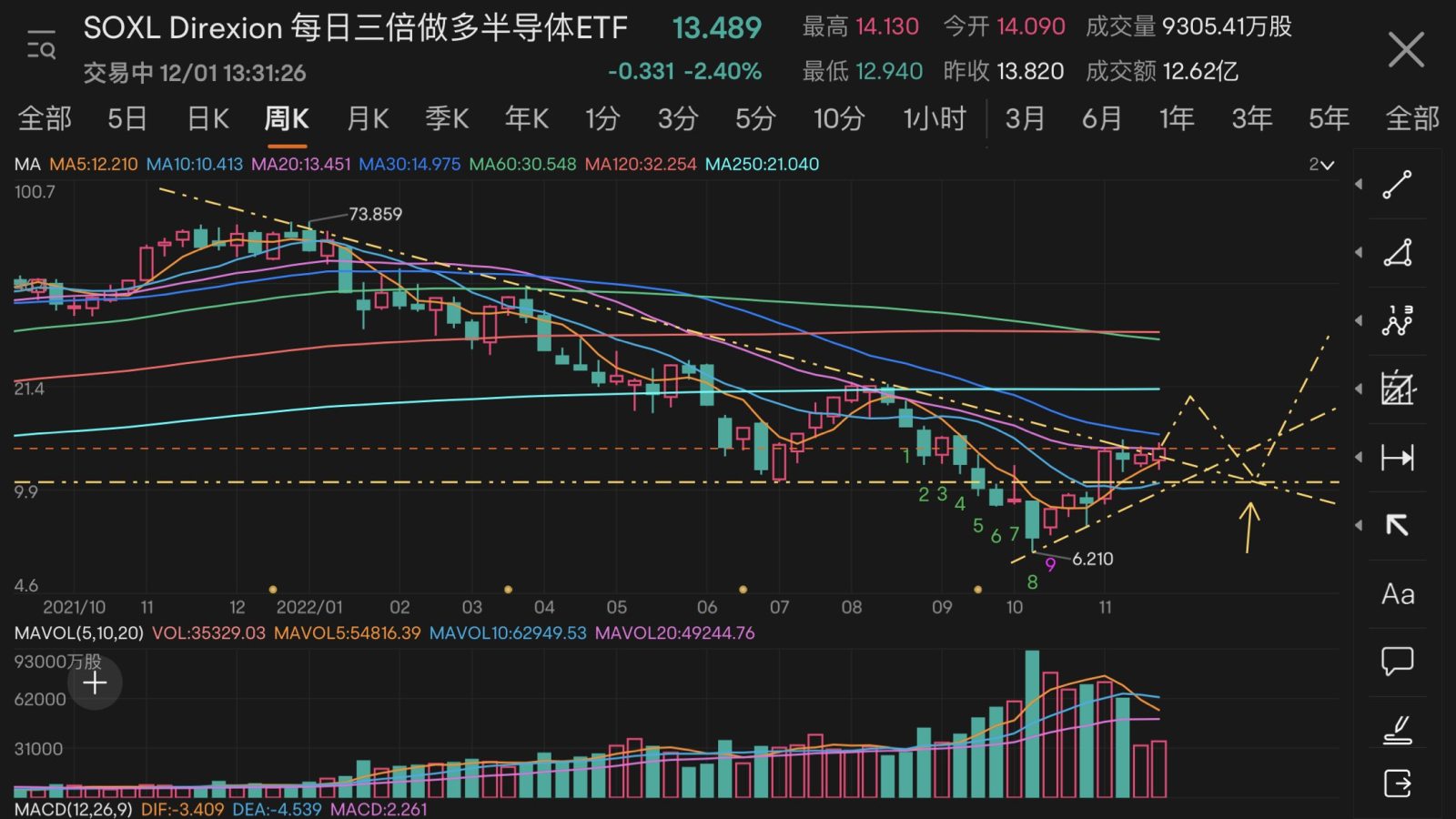The width and height of the screenshot is (1456, 819).
Task: Tap the round plus button over the volume panel
Action: click(95, 682)
